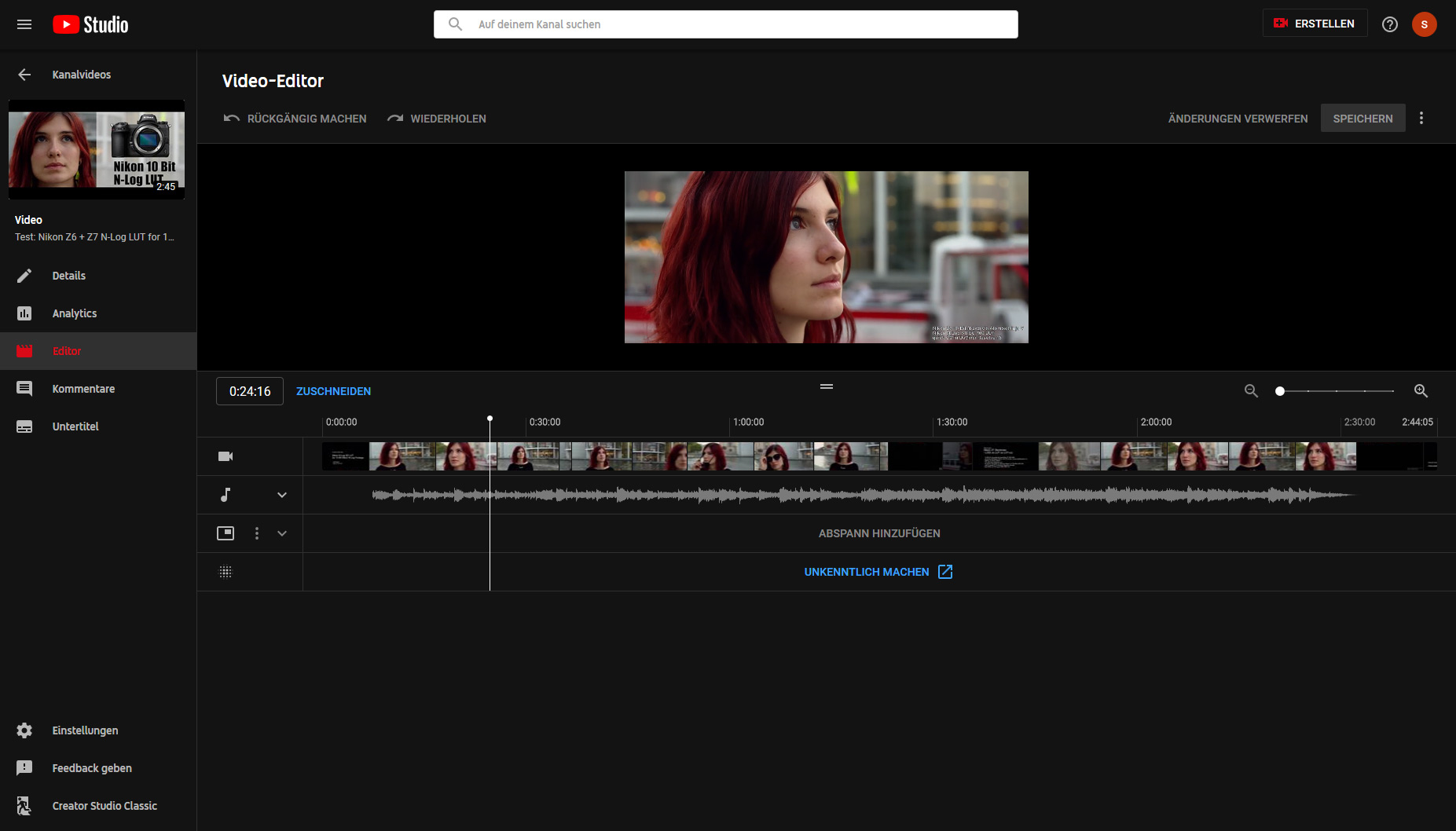Click the UNKENNTLICH MACHEN external link icon

945,572
